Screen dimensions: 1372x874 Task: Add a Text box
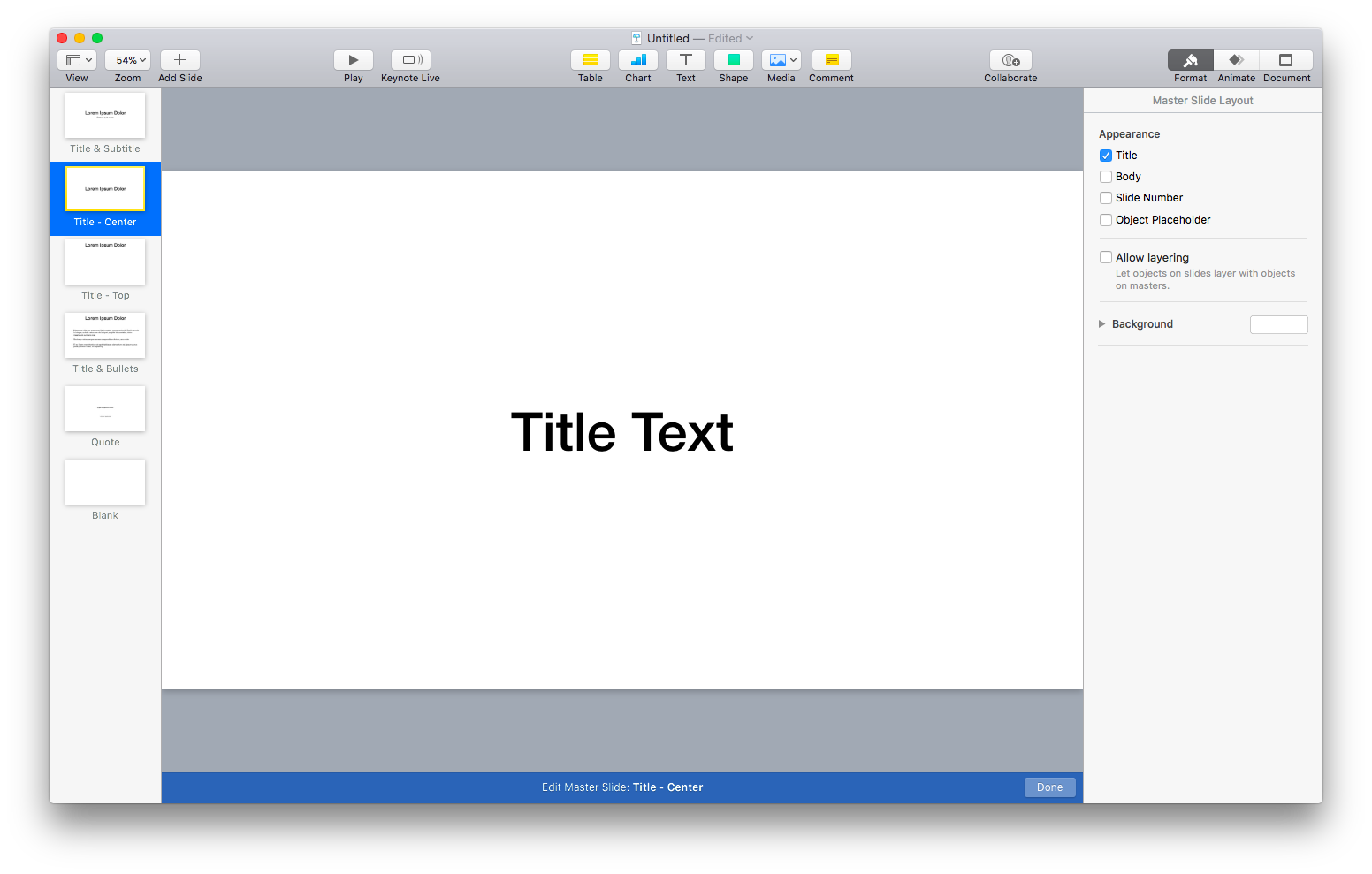(x=686, y=60)
